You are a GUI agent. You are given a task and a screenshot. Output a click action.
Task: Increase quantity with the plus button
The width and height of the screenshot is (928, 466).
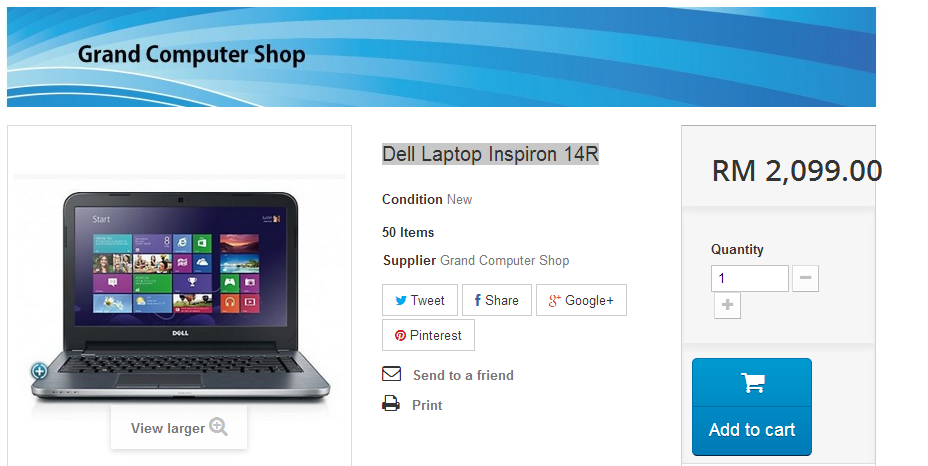pyautogui.click(x=727, y=305)
